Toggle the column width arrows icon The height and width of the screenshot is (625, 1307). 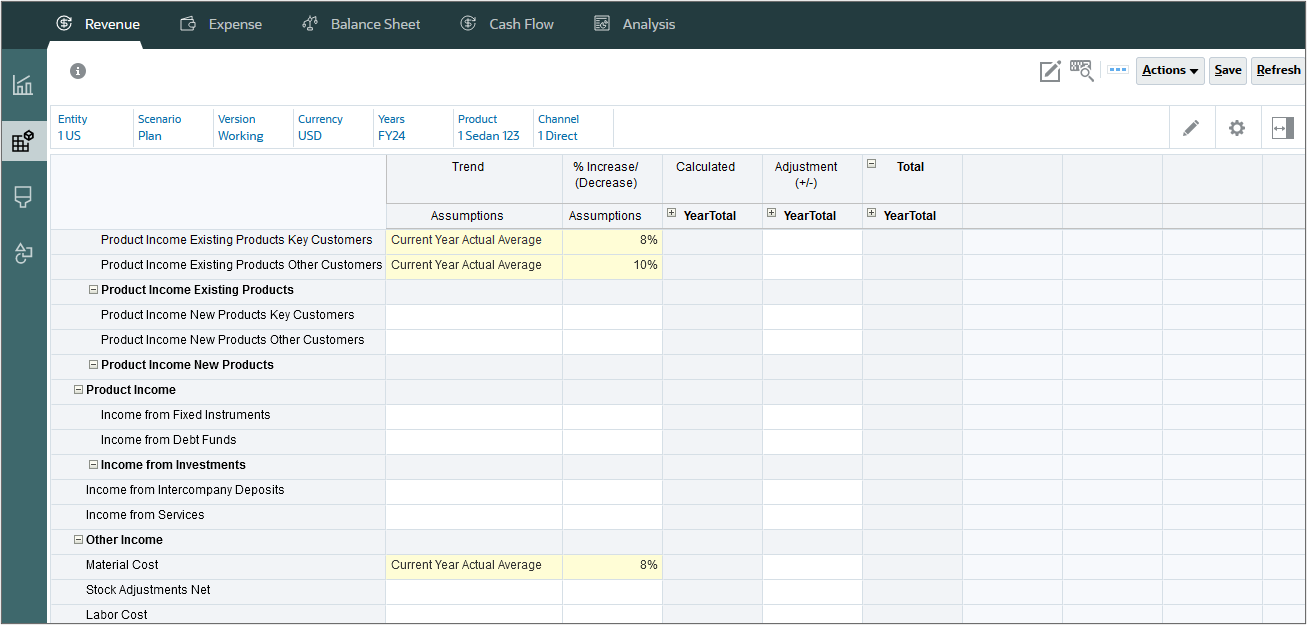[1283, 128]
